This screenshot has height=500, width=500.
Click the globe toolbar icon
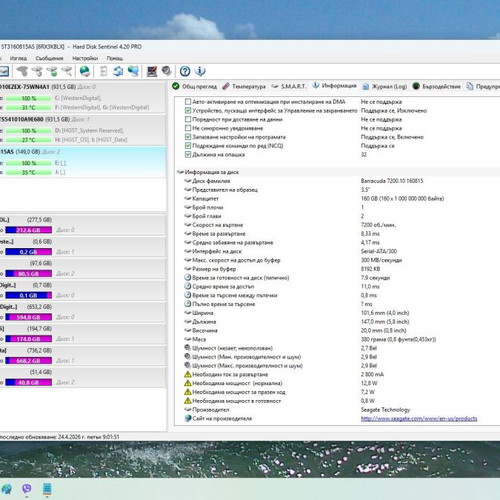[x=85, y=71]
